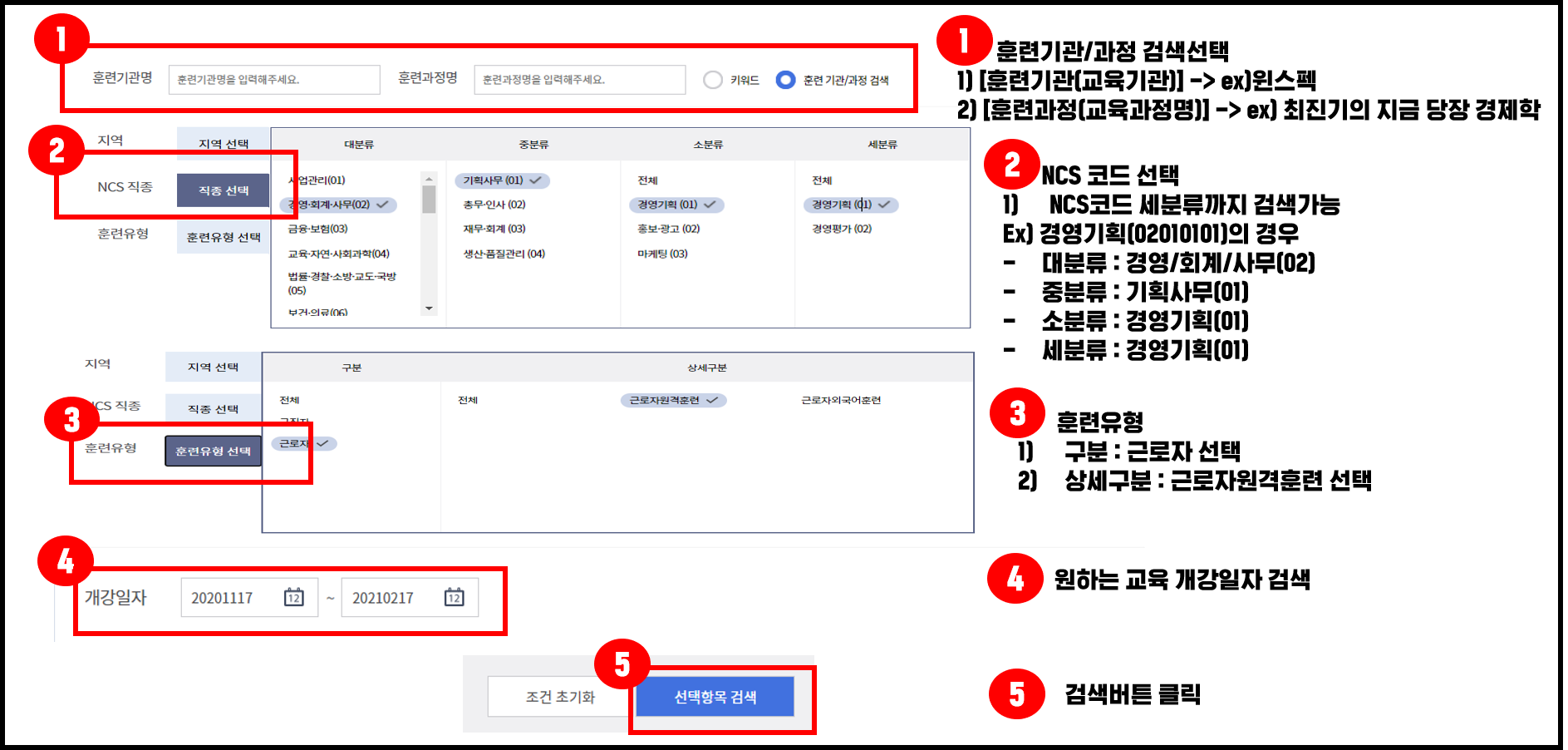Image resolution: width=1568 pixels, height=750 pixels.
Task: Toggle the checked 근로자 item in 구분
Action: (304, 443)
